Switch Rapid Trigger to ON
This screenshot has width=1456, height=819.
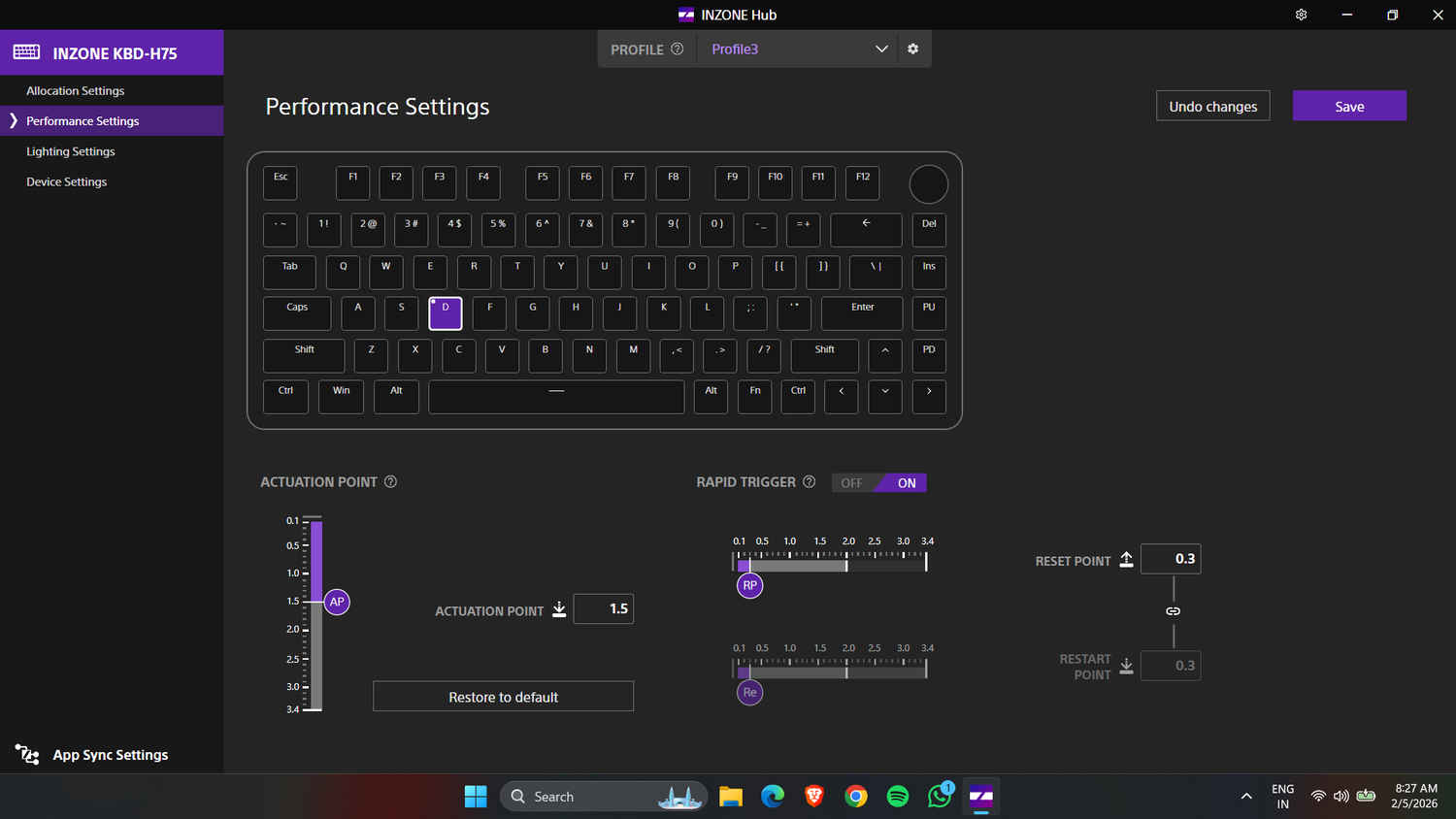pyautogui.click(x=906, y=483)
